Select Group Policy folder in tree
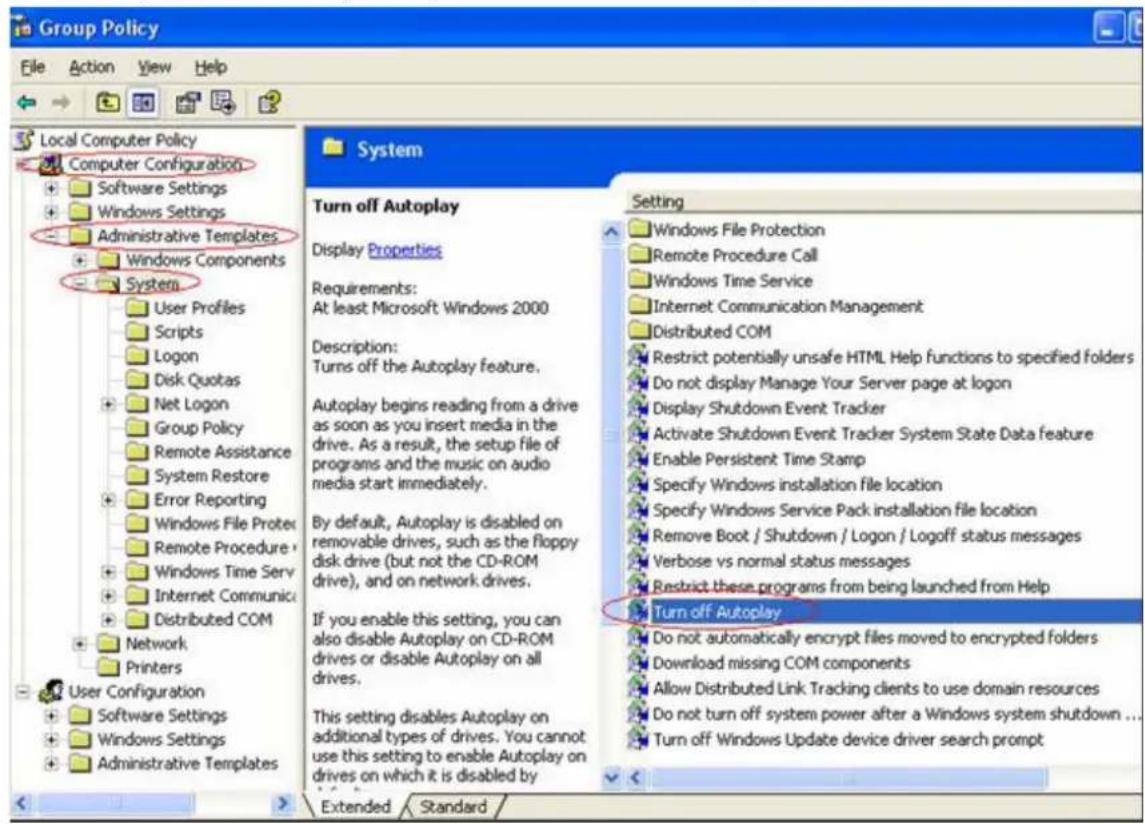 (x=199, y=428)
